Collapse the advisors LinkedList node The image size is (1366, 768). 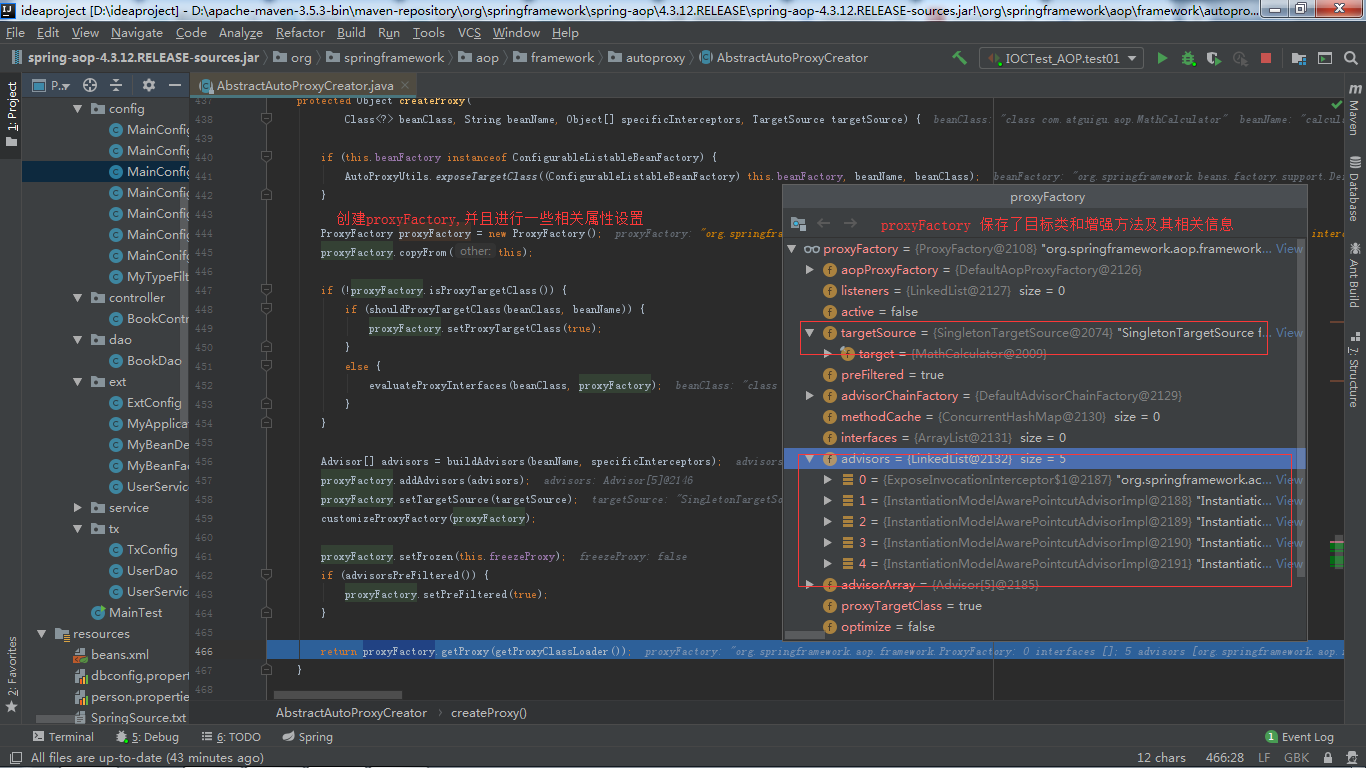(811, 459)
